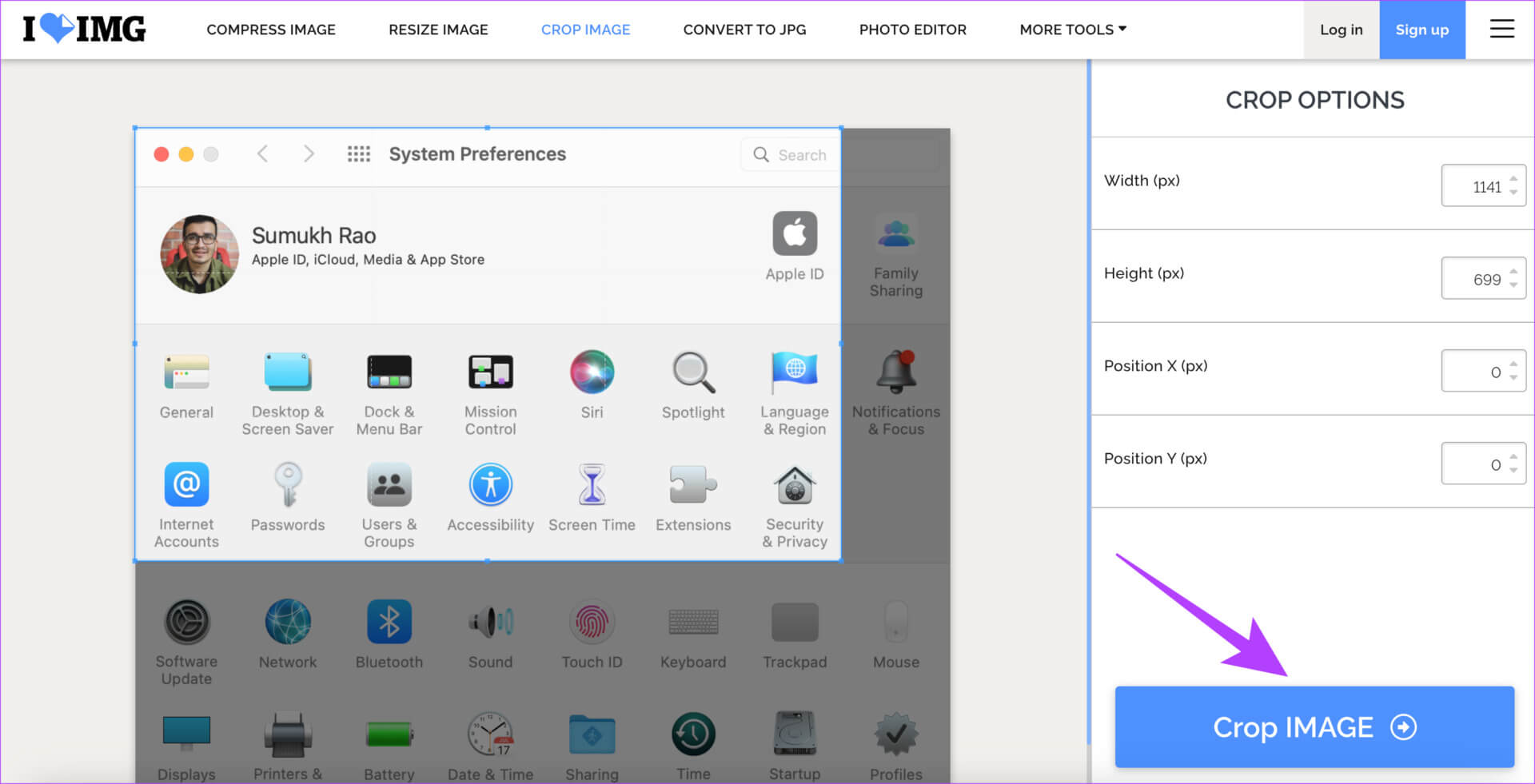
Task: Open Mission Control icon
Action: point(490,372)
